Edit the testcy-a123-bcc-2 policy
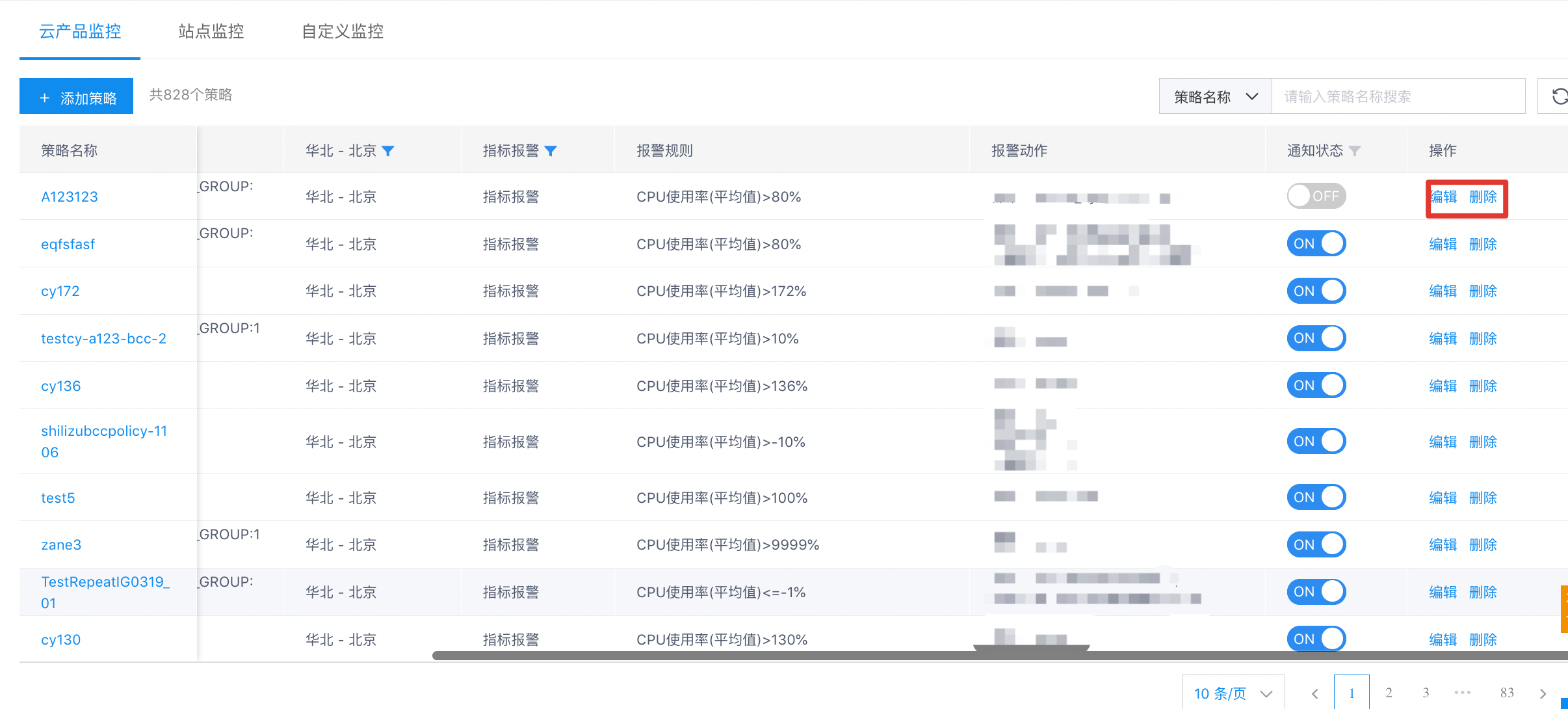This screenshot has width=1568, height=709. pyautogui.click(x=1443, y=338)
